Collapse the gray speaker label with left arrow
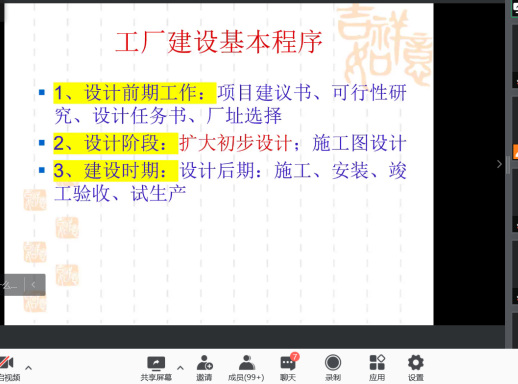The height and width of the screenshot is (384, 518). click(33, 285)
